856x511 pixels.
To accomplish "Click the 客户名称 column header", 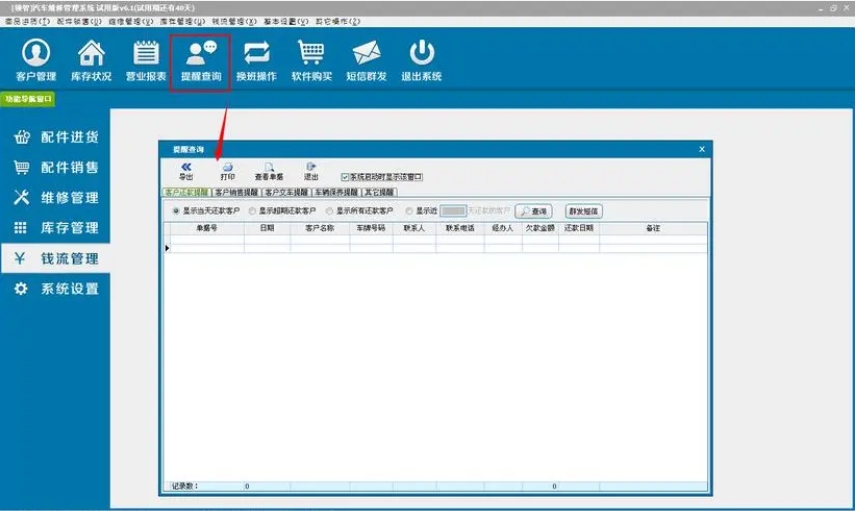I will (320, 228).
